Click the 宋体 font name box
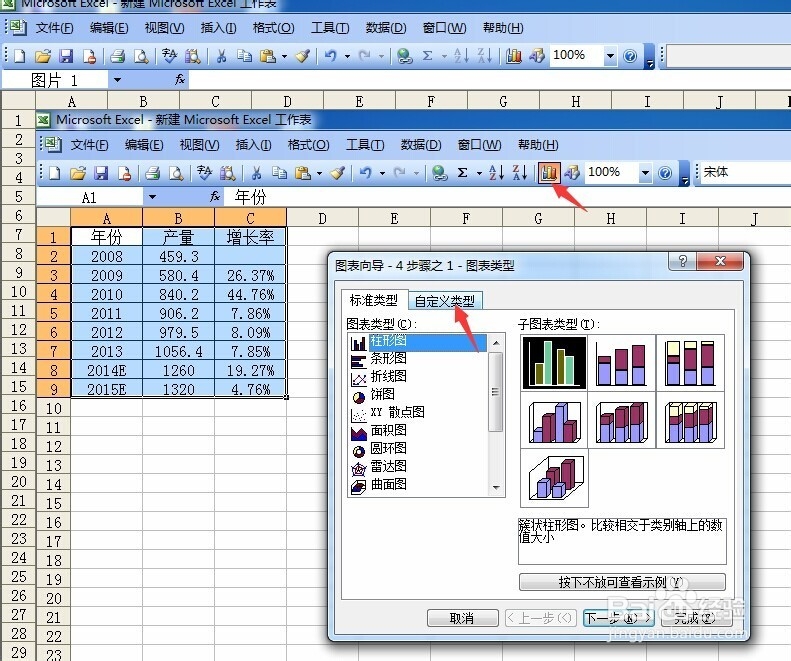The width and height of the screenshot is (791, 661). 745,173
